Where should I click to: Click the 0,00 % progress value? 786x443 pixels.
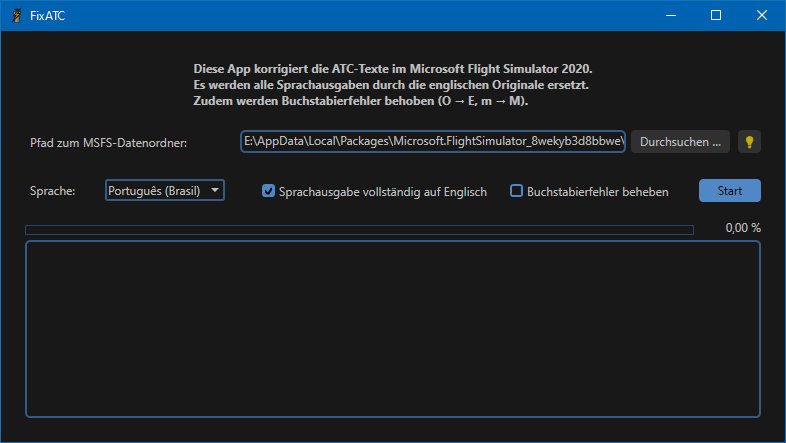point(743,228)
